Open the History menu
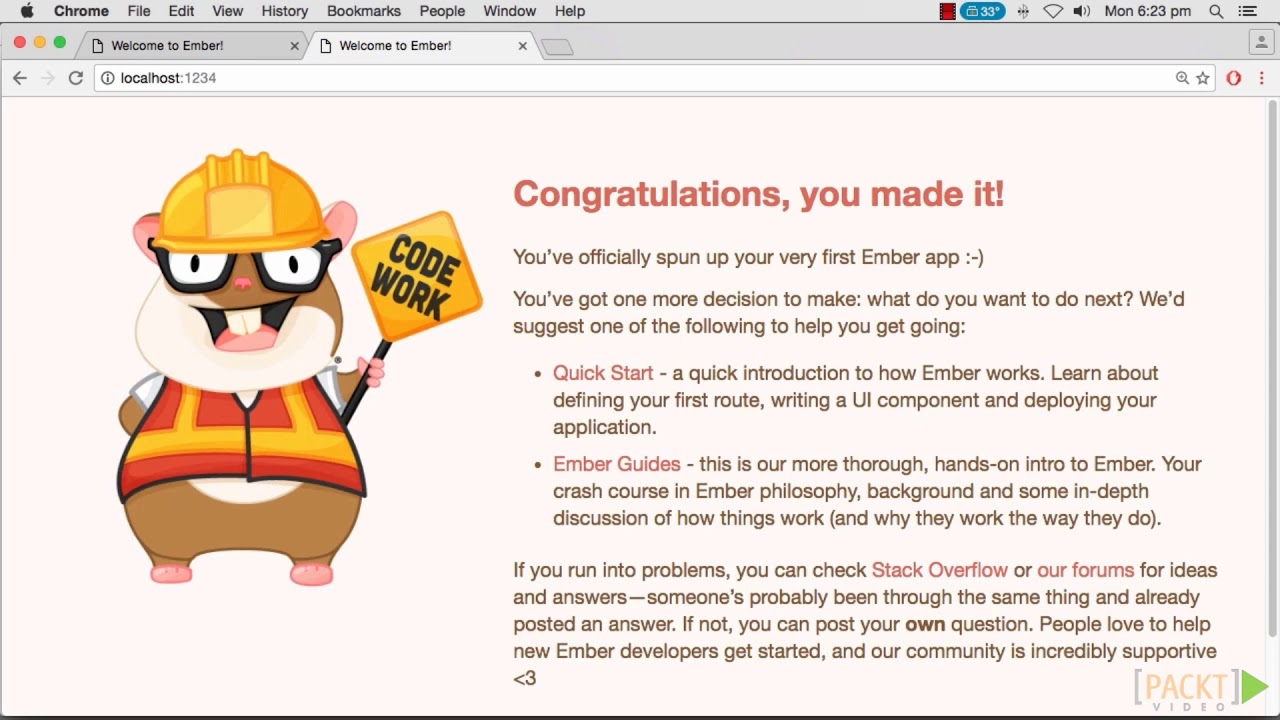 point(284,11)
